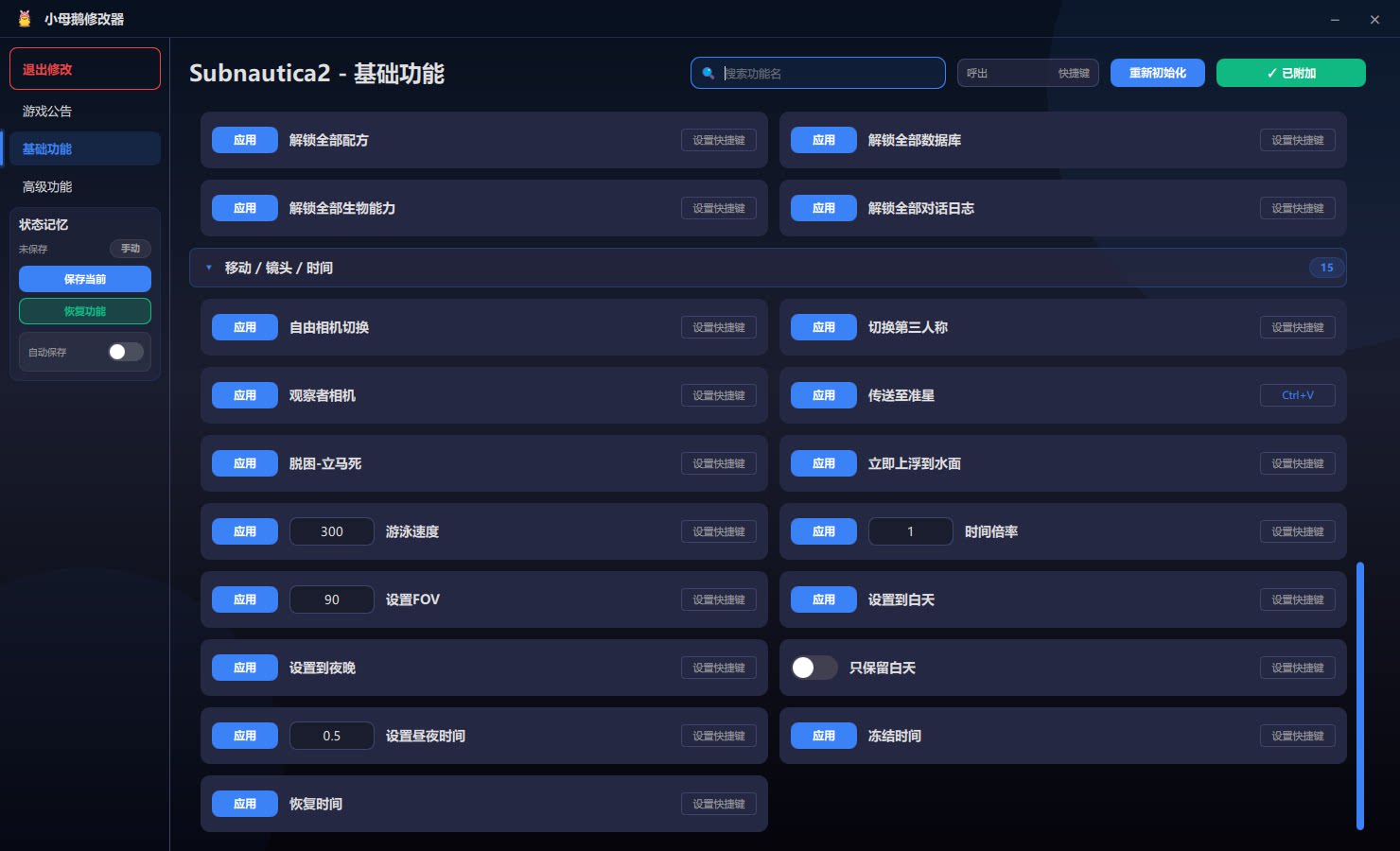This screenshot has width=1400, height=851.
Task: Click the 游泳速度 value field showing 300
Action: tap(332, 531)
